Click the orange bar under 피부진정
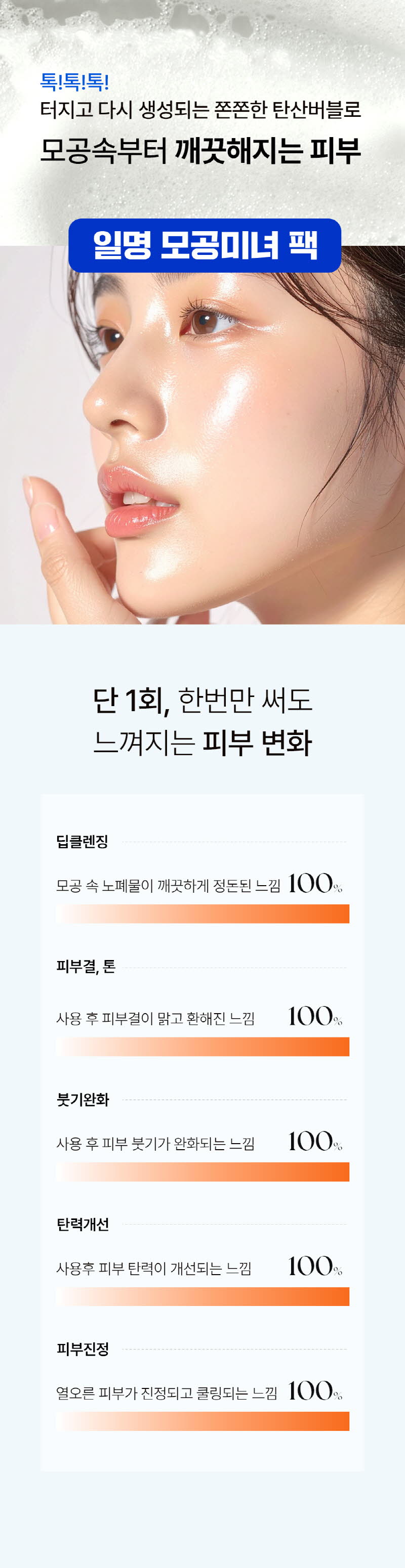 click(203, 1421)
